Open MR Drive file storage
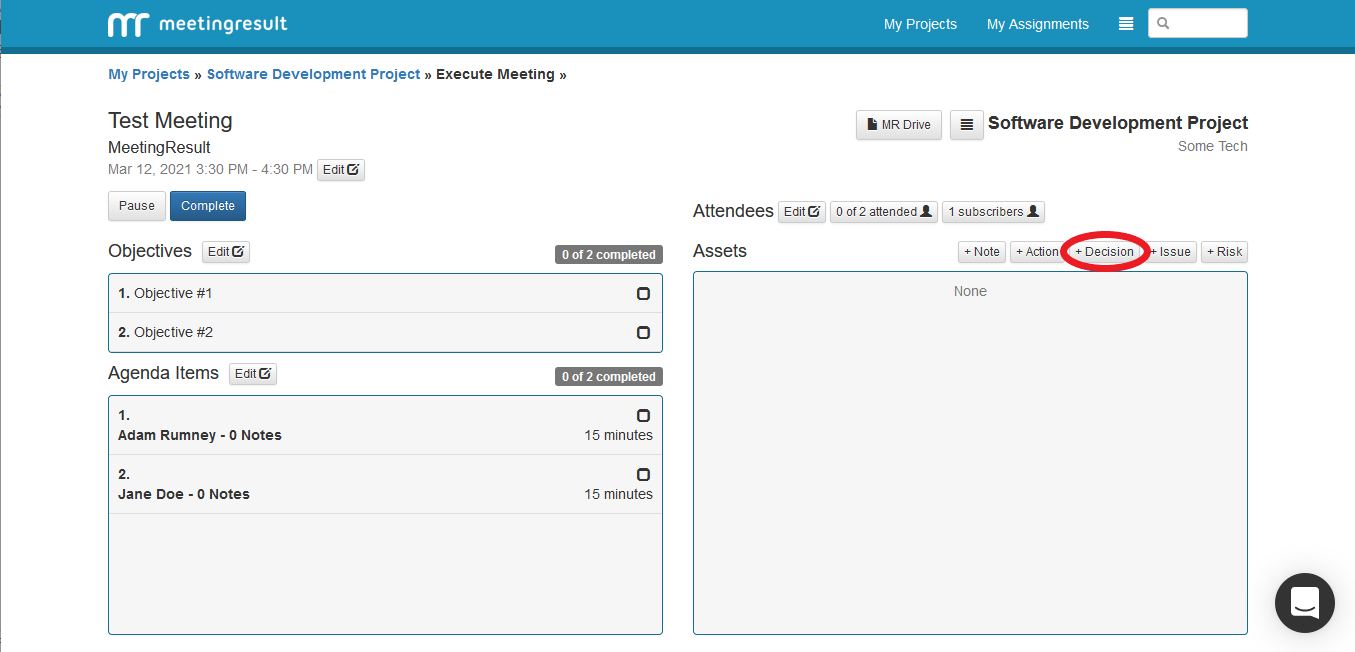1355x652 pixels. tap(898, 125)
